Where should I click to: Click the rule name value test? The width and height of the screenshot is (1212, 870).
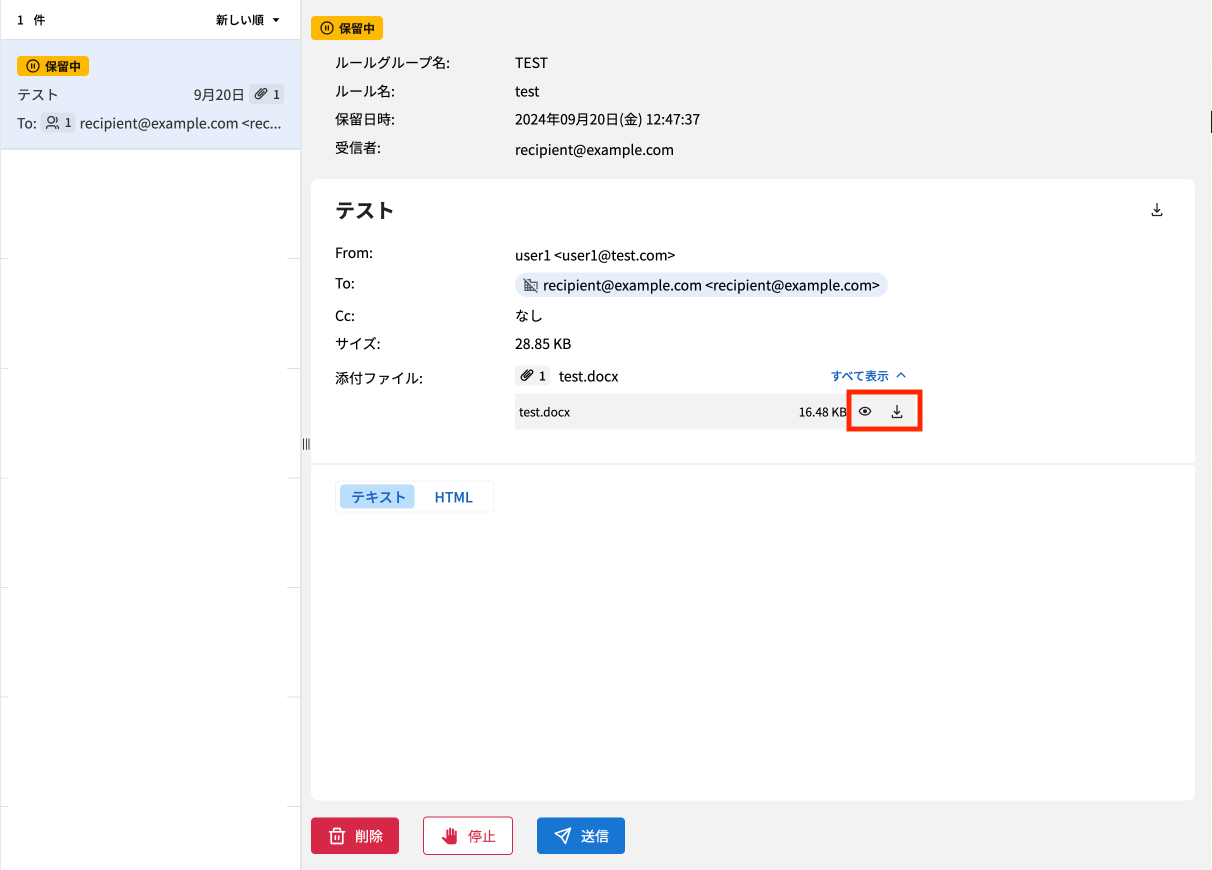point(527,91)
